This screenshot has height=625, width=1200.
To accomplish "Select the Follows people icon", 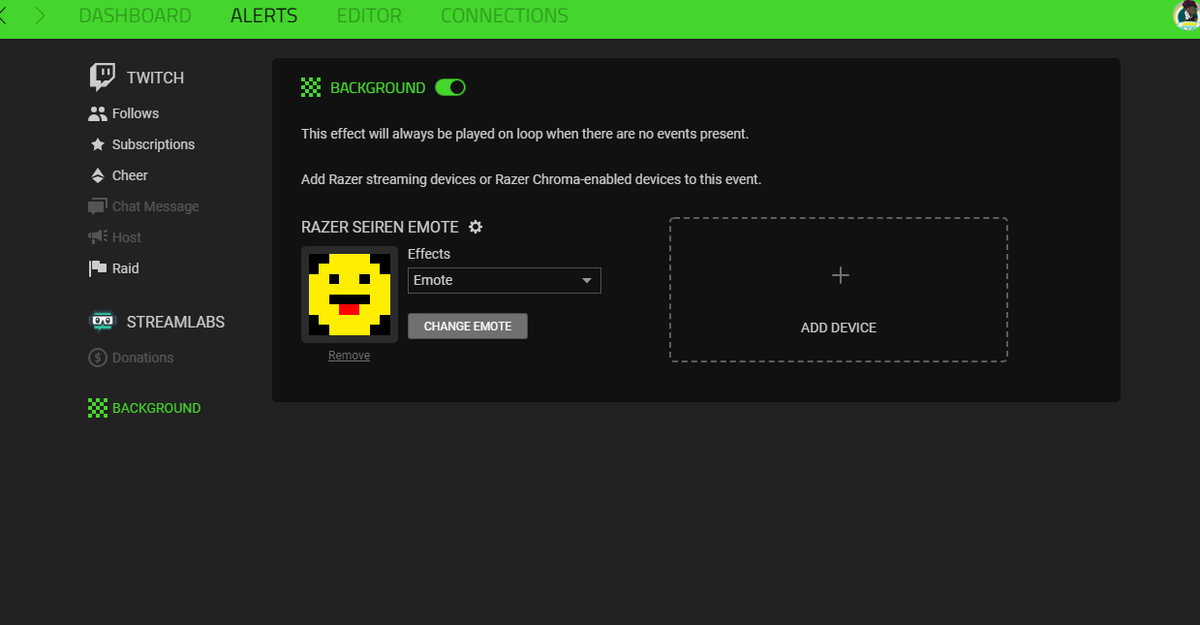I will pos(97,113).
